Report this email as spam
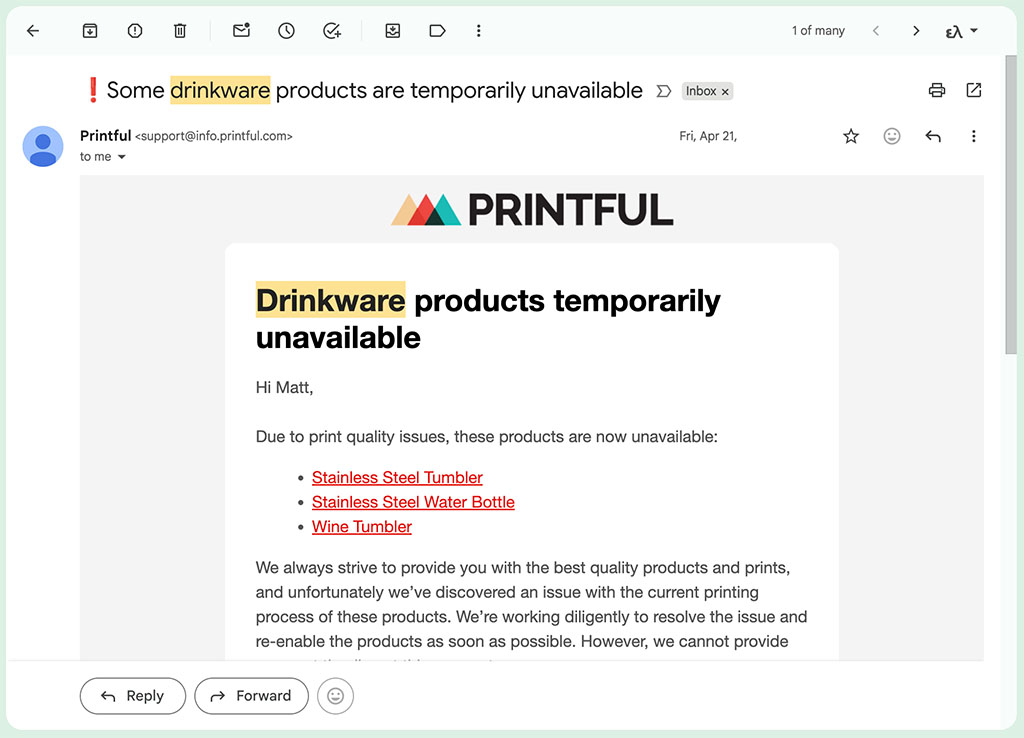1024x738 pixels. click(134, 30)
